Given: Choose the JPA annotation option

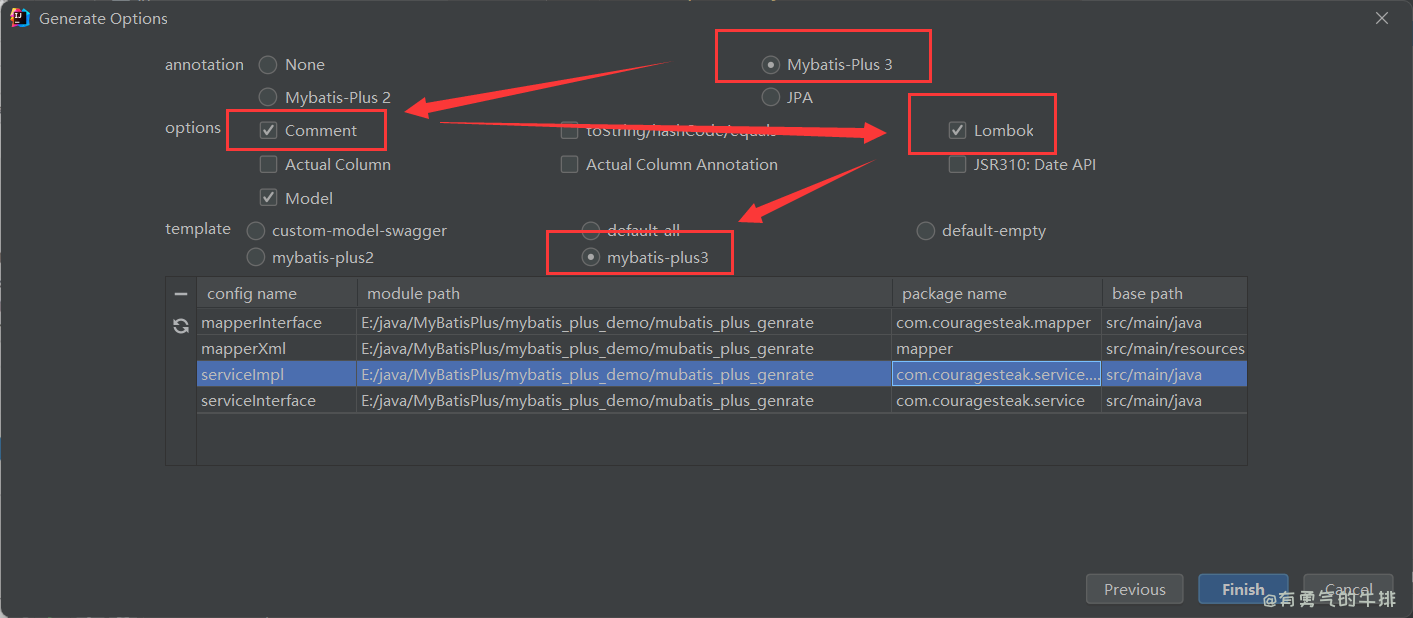Looking at the screenshot, I should point(770,97).
